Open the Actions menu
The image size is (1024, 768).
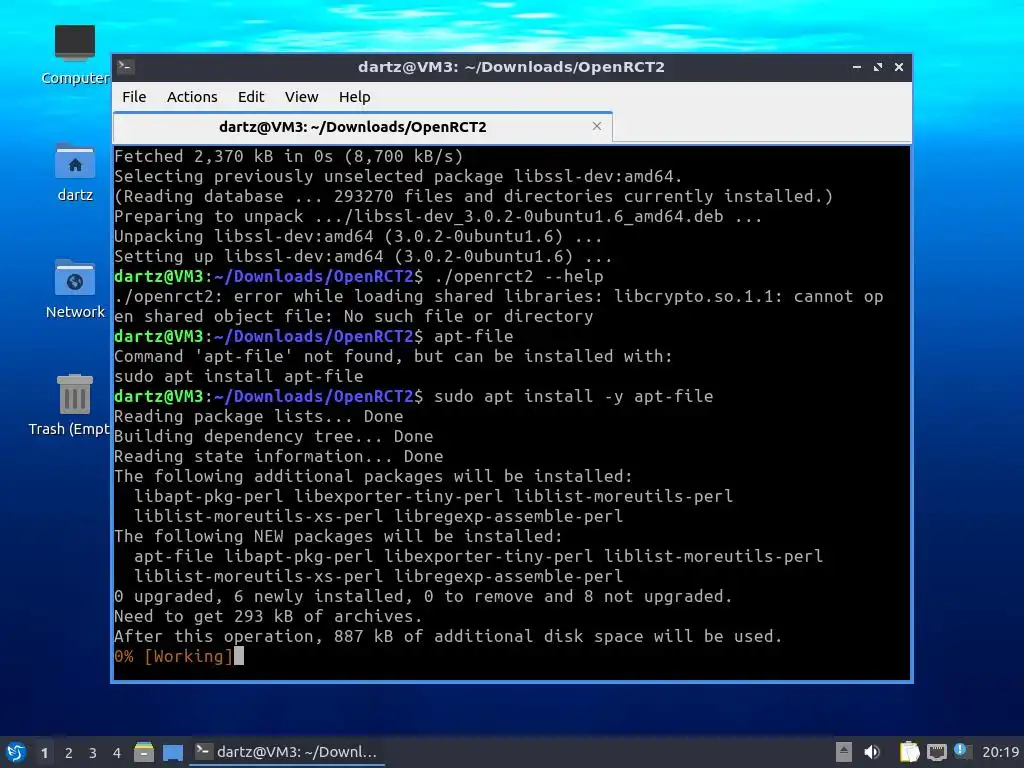[192, 97]
